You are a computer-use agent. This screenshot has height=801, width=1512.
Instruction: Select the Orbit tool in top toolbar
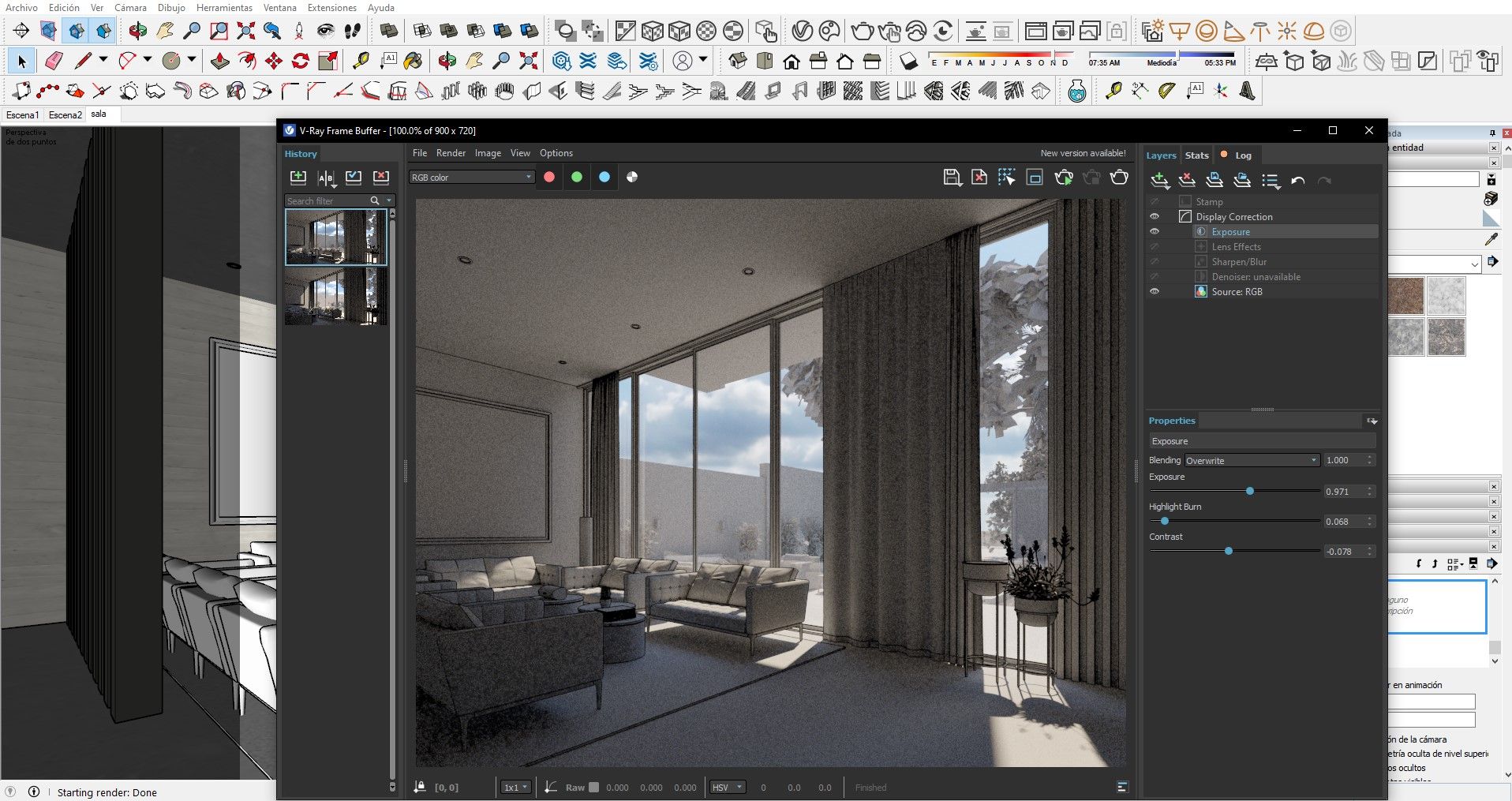(138, 31)
